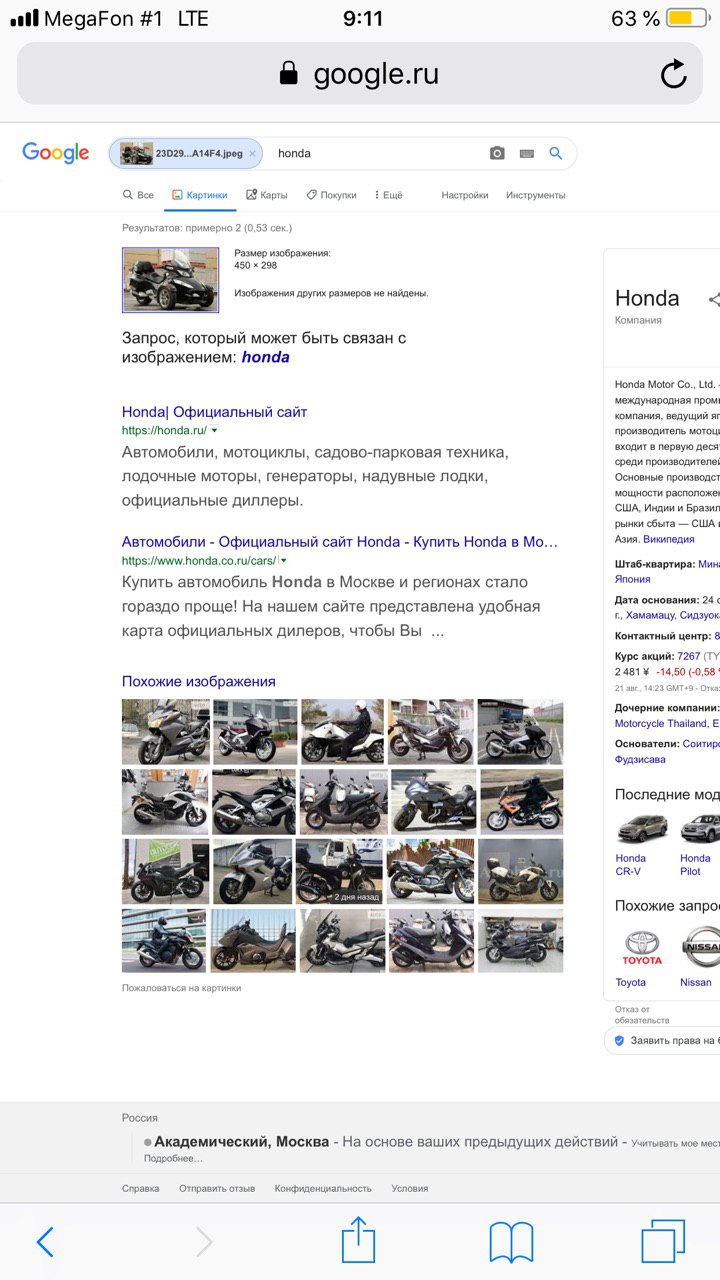Viewport: 720px width, 1280px height.
Task: Open Safari bookmarks book icon
Action: [x=511, y=1243]
